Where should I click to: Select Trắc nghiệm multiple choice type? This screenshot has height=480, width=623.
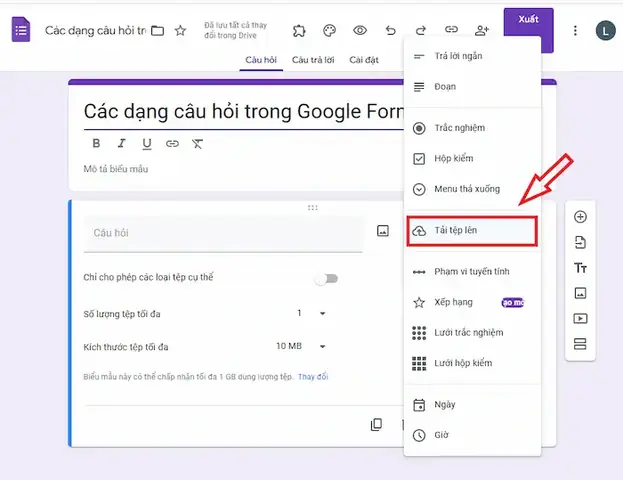(472, 128)
